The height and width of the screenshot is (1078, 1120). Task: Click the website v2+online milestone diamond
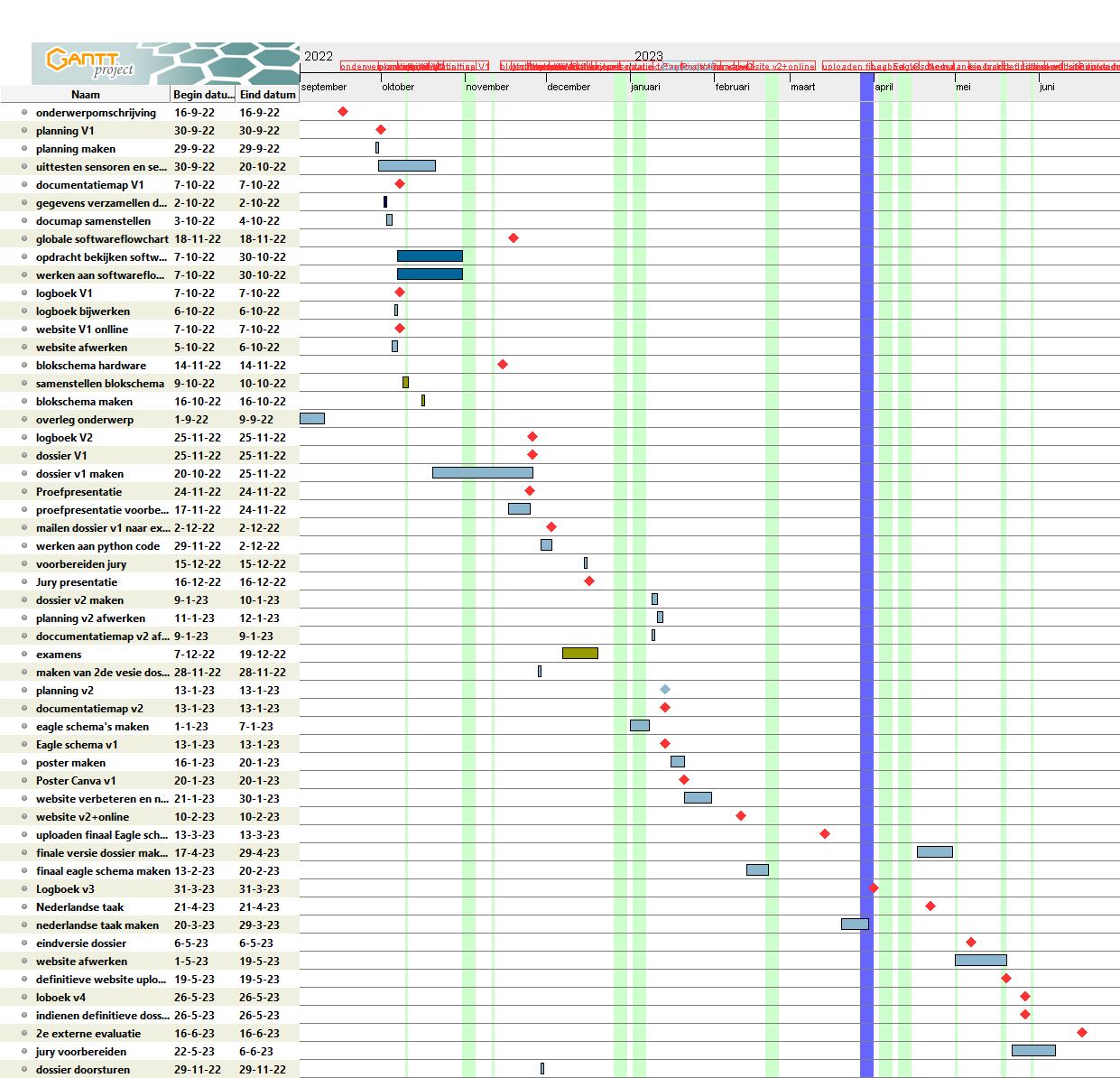[x=741, y=816]
